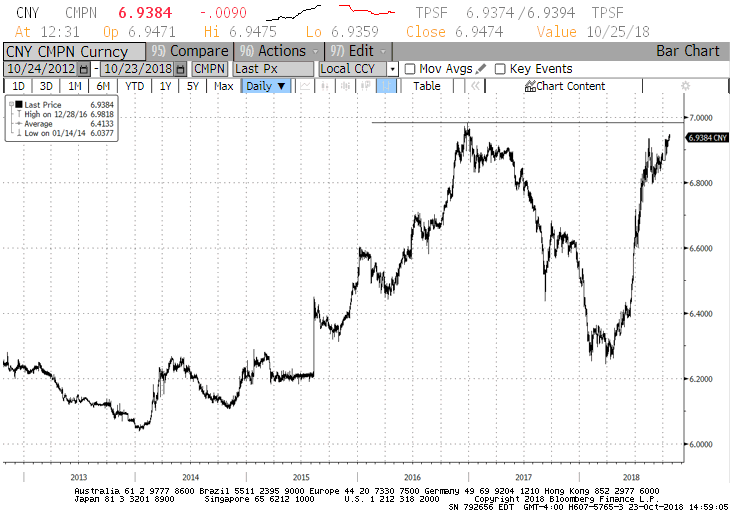The width and height of the screenshot is (736, 530).
Task: Click the pencil icon beside Mov Avgs
Action: coord(481,69)
